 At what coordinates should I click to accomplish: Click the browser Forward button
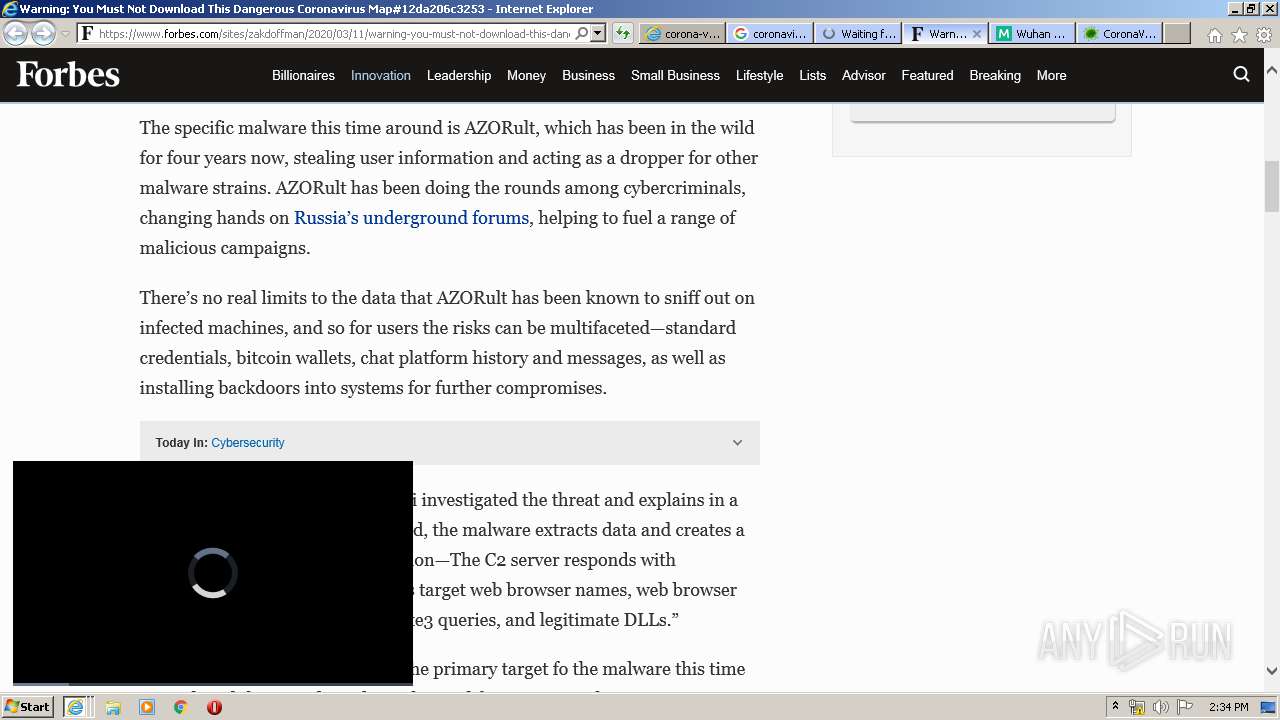pos(43,33)
